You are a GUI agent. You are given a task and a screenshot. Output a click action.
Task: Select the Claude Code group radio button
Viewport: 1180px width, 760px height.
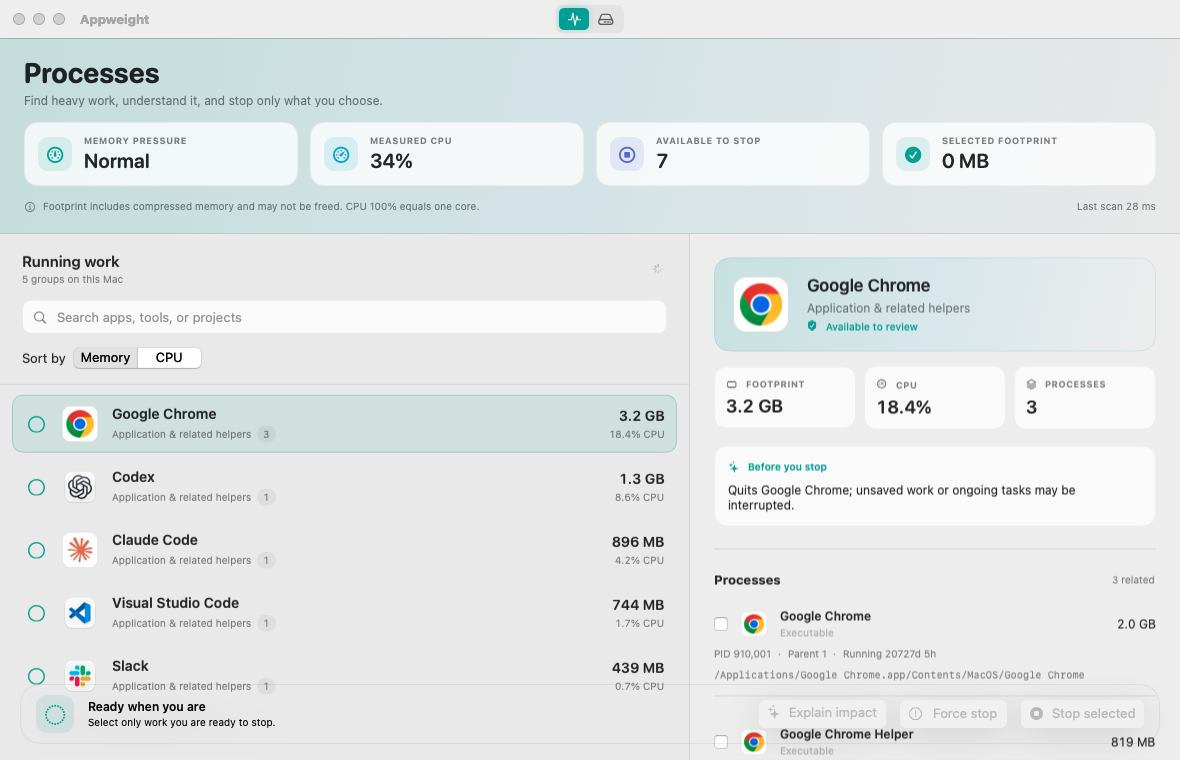coord(36,550)
